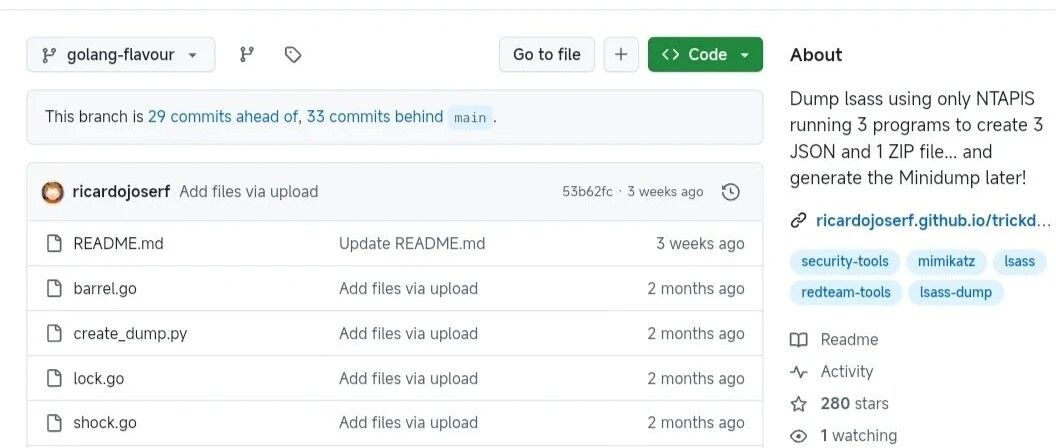The image size is (1056, 448).
Task: Open the ricardojoserf.github.io website link
Action: point(933,220)
